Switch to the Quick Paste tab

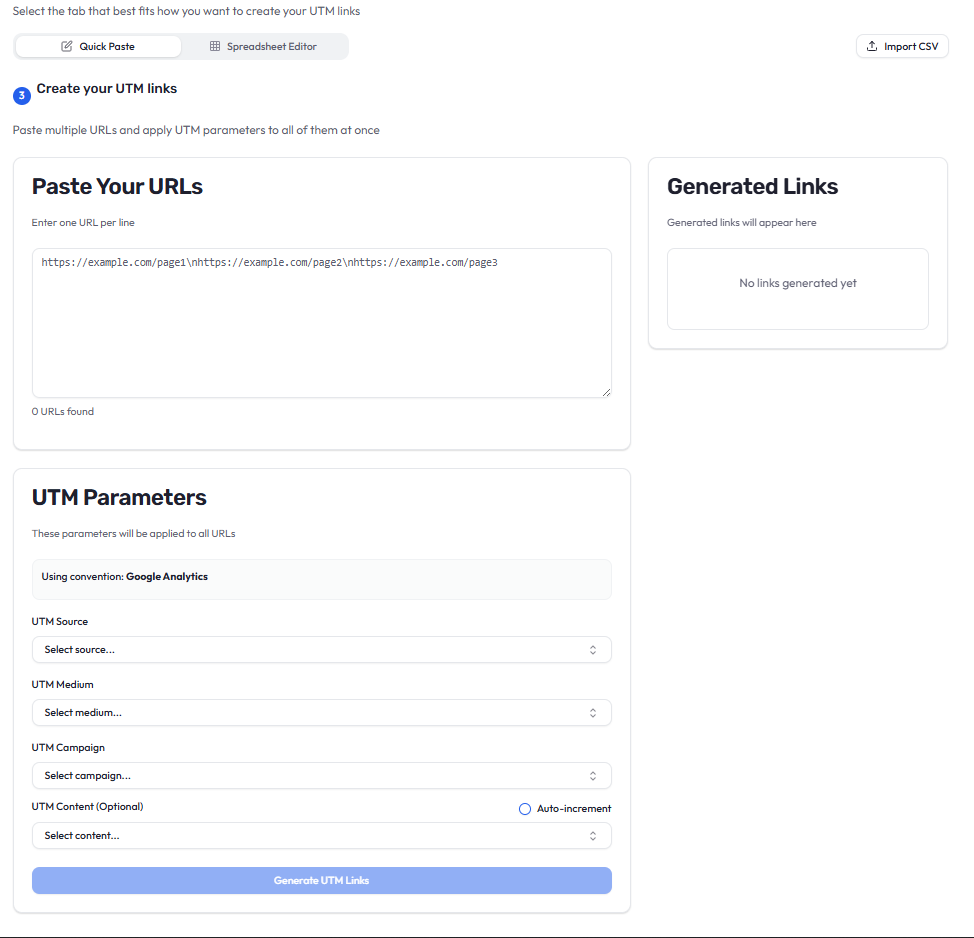[x=98, y=47]
